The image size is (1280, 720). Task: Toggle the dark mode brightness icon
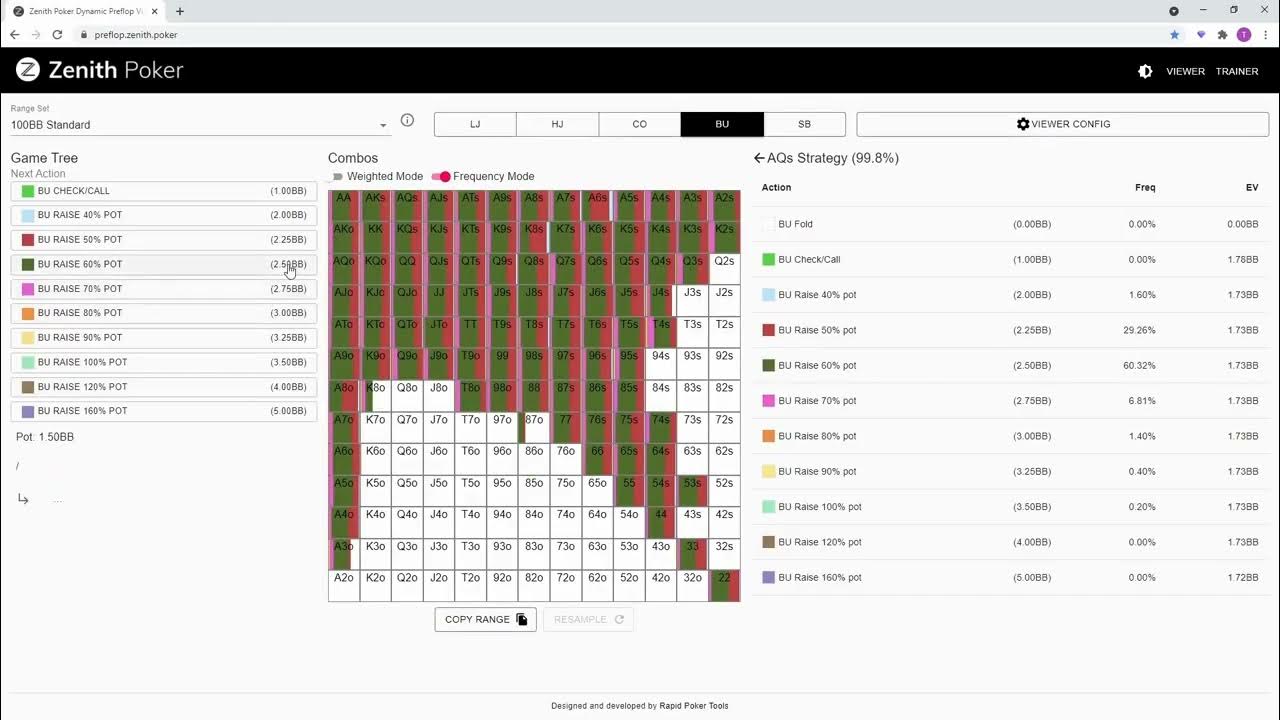pyautogui.click(x=1145, y=71)
